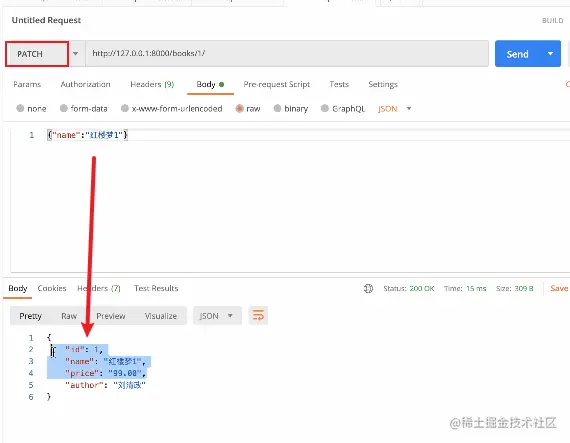This screenshot has height=443, width=570.
Task: Click the Time 15 ms text
Action: pyautogui.click(x=465, y=289)
